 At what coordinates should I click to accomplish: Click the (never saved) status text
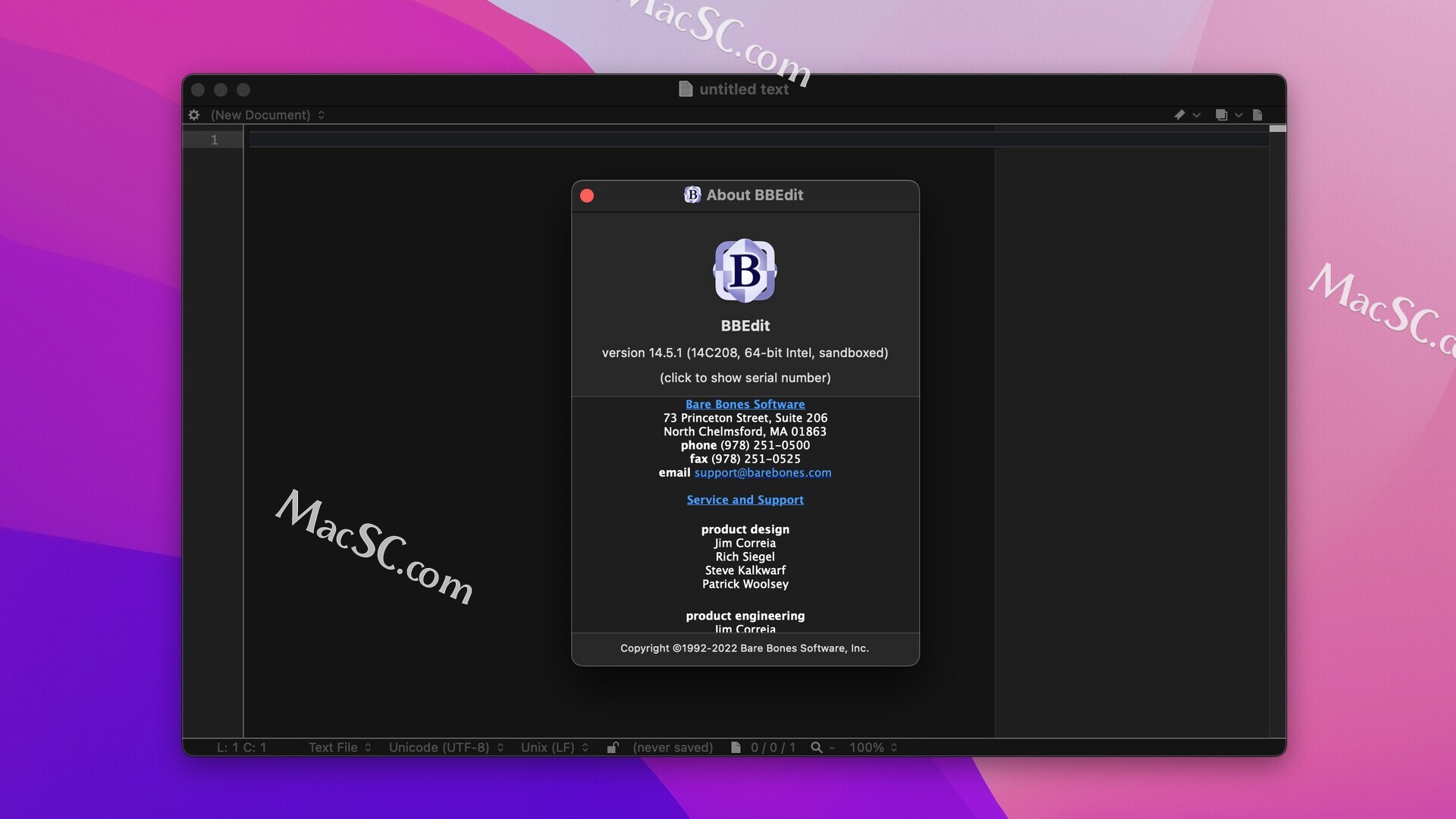point(673,747)
